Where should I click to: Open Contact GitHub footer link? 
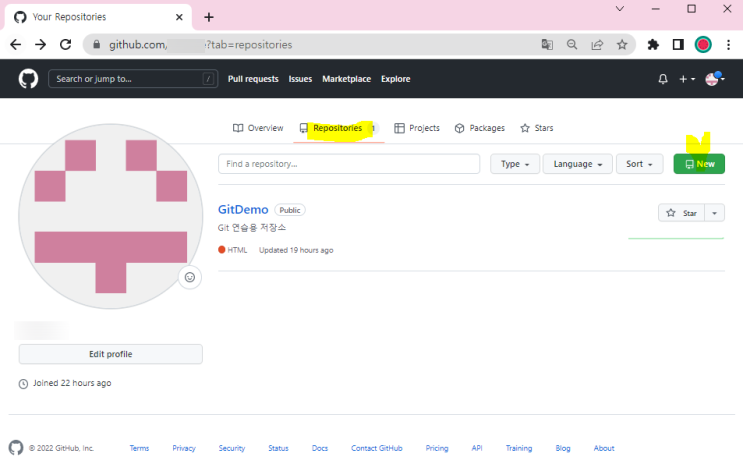tap(377, 448)
